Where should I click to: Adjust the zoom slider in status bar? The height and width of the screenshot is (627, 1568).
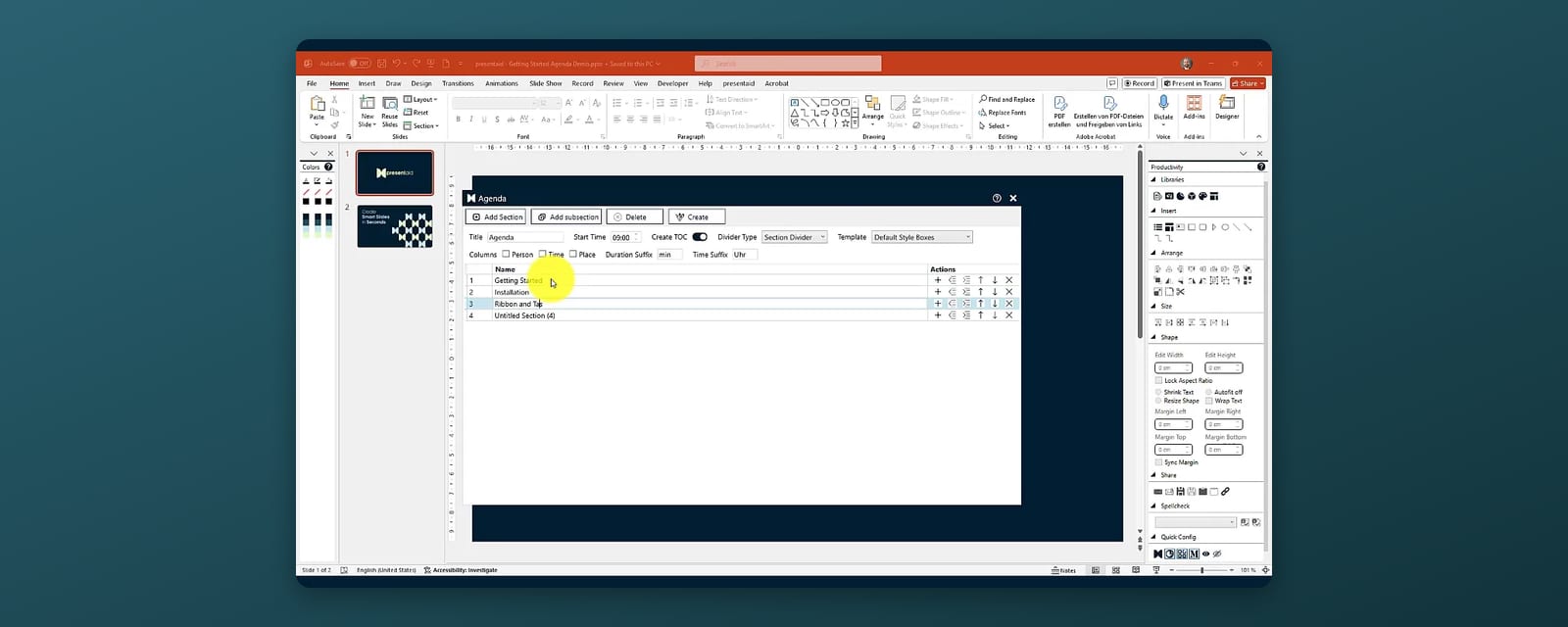(1202, 570)
